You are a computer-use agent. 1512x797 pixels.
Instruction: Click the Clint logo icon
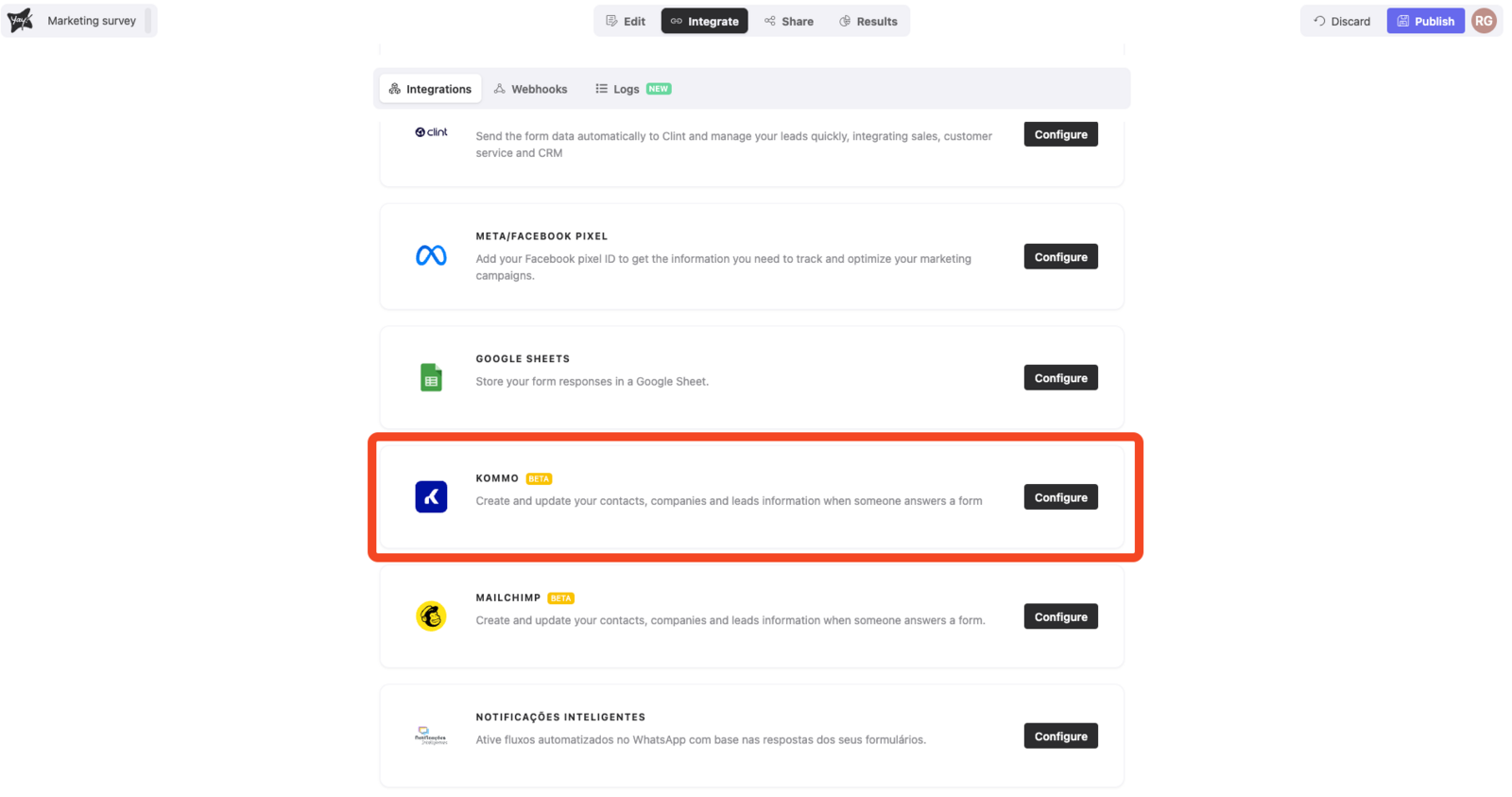point(431,132)
